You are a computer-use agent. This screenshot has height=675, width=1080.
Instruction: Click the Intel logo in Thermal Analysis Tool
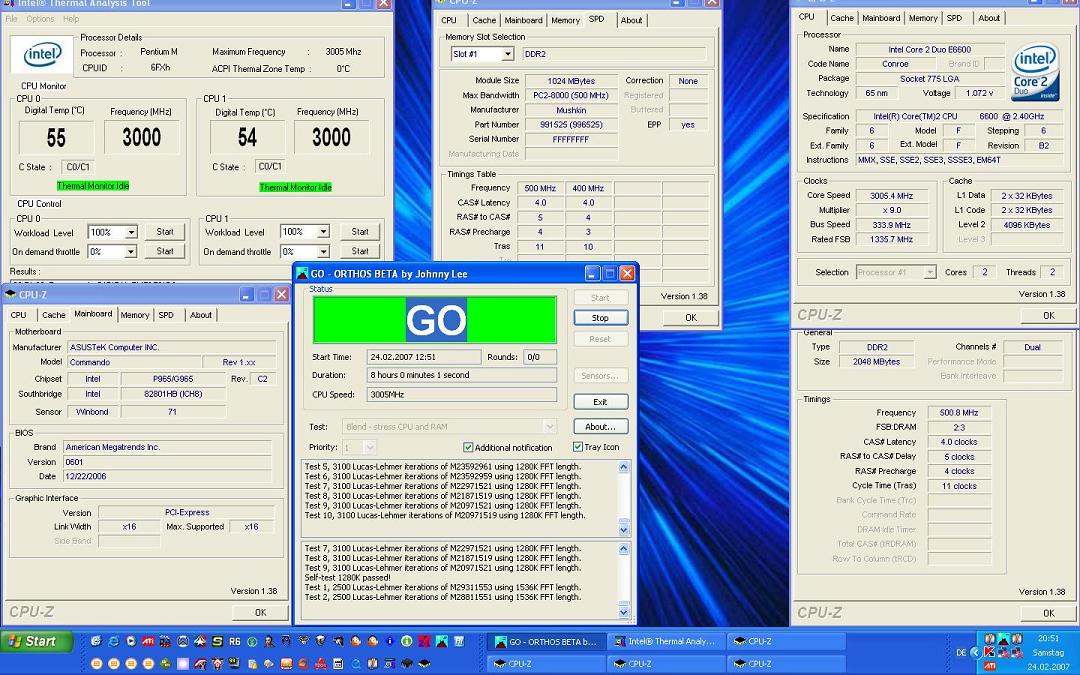click(x=42, y=55)
